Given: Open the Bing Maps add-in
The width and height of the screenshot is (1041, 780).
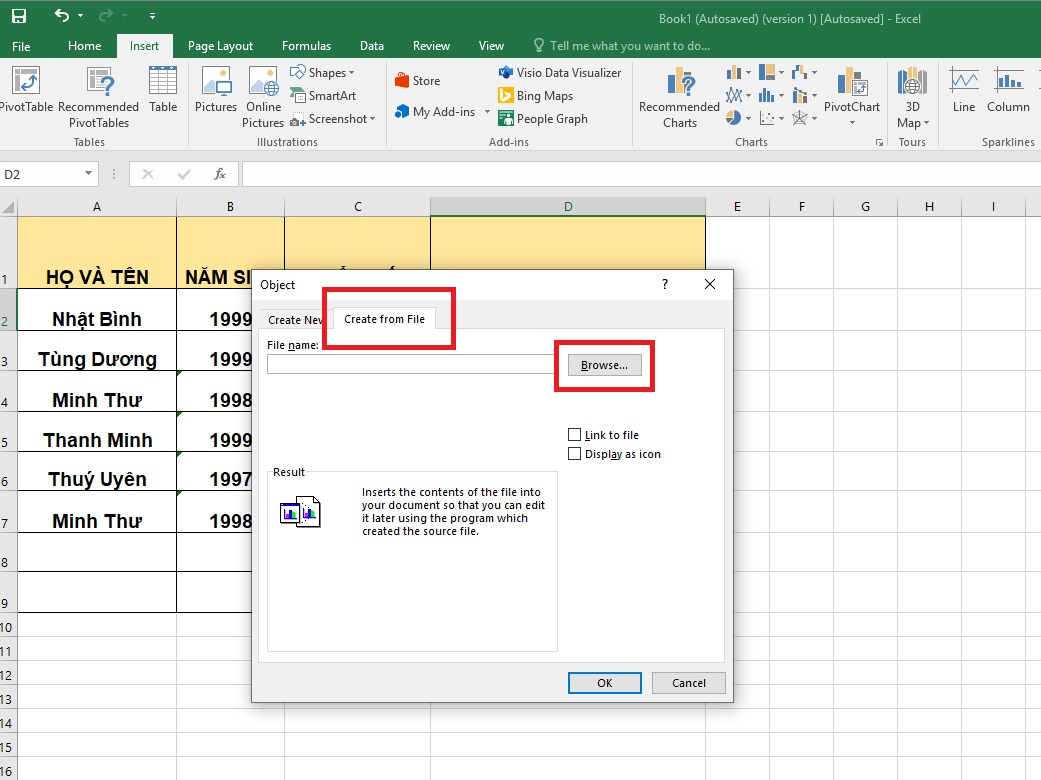Looking at the screenshot, I should pos(536,96).
